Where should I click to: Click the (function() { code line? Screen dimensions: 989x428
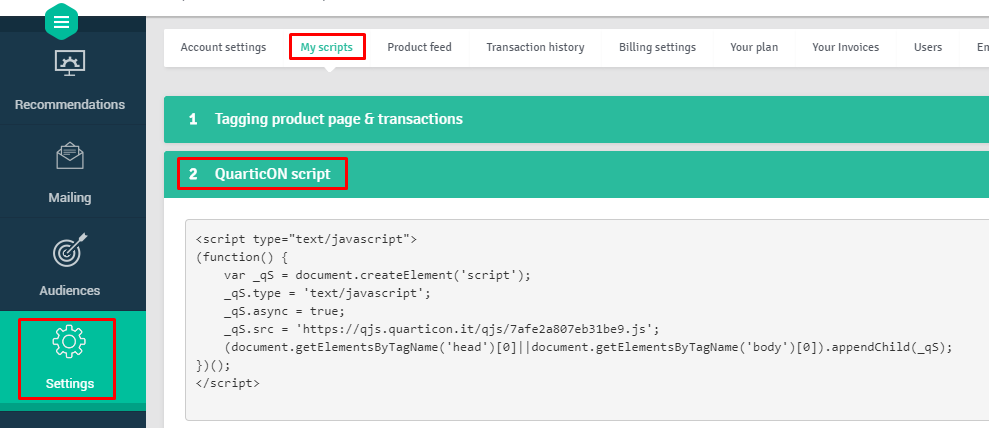[x=242, y=257]
